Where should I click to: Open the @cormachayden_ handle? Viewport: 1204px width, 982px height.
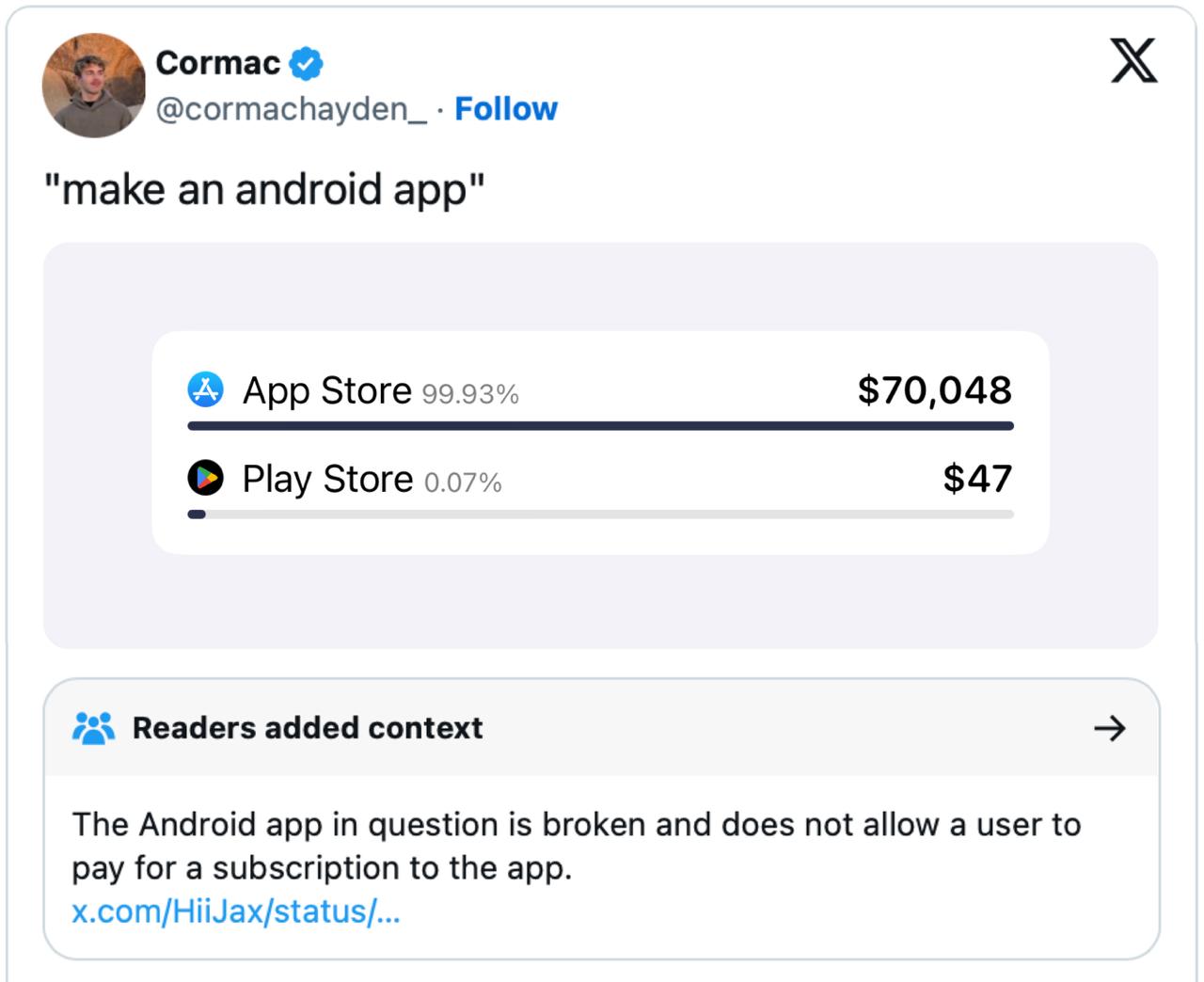tap(291, 109)
